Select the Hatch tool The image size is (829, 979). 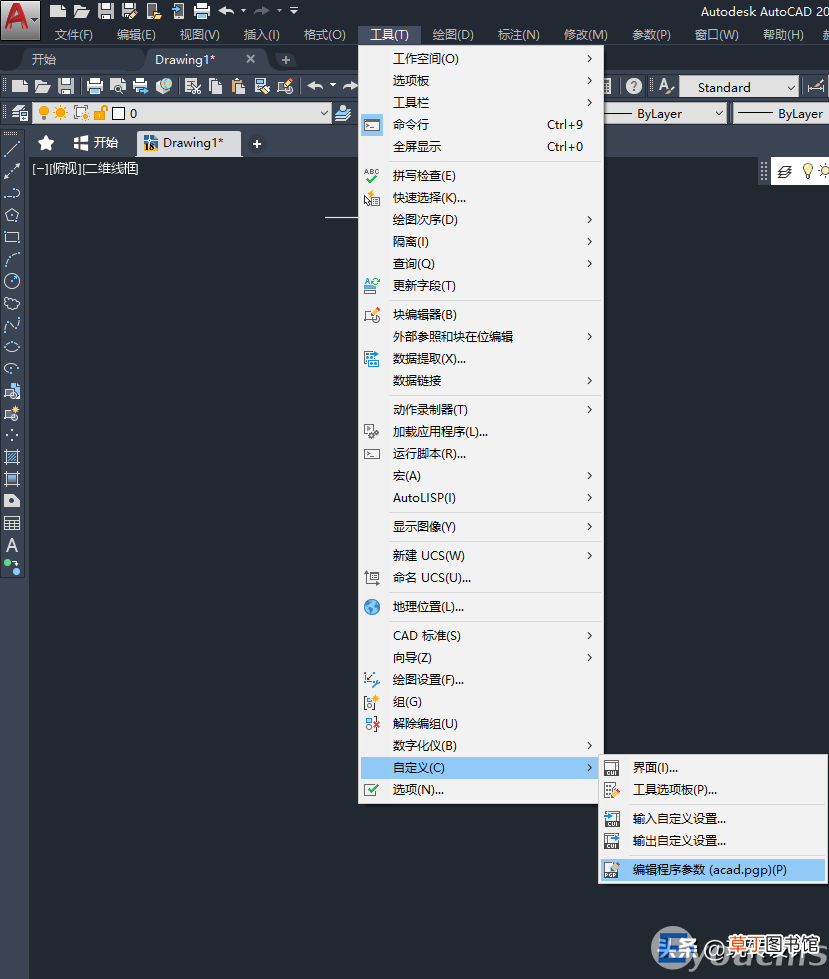click(x=12, y=456)
